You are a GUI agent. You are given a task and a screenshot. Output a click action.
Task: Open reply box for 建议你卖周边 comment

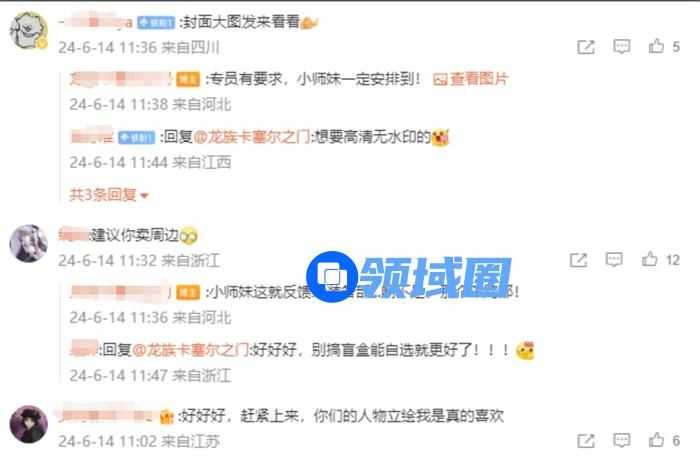[614, 259]
